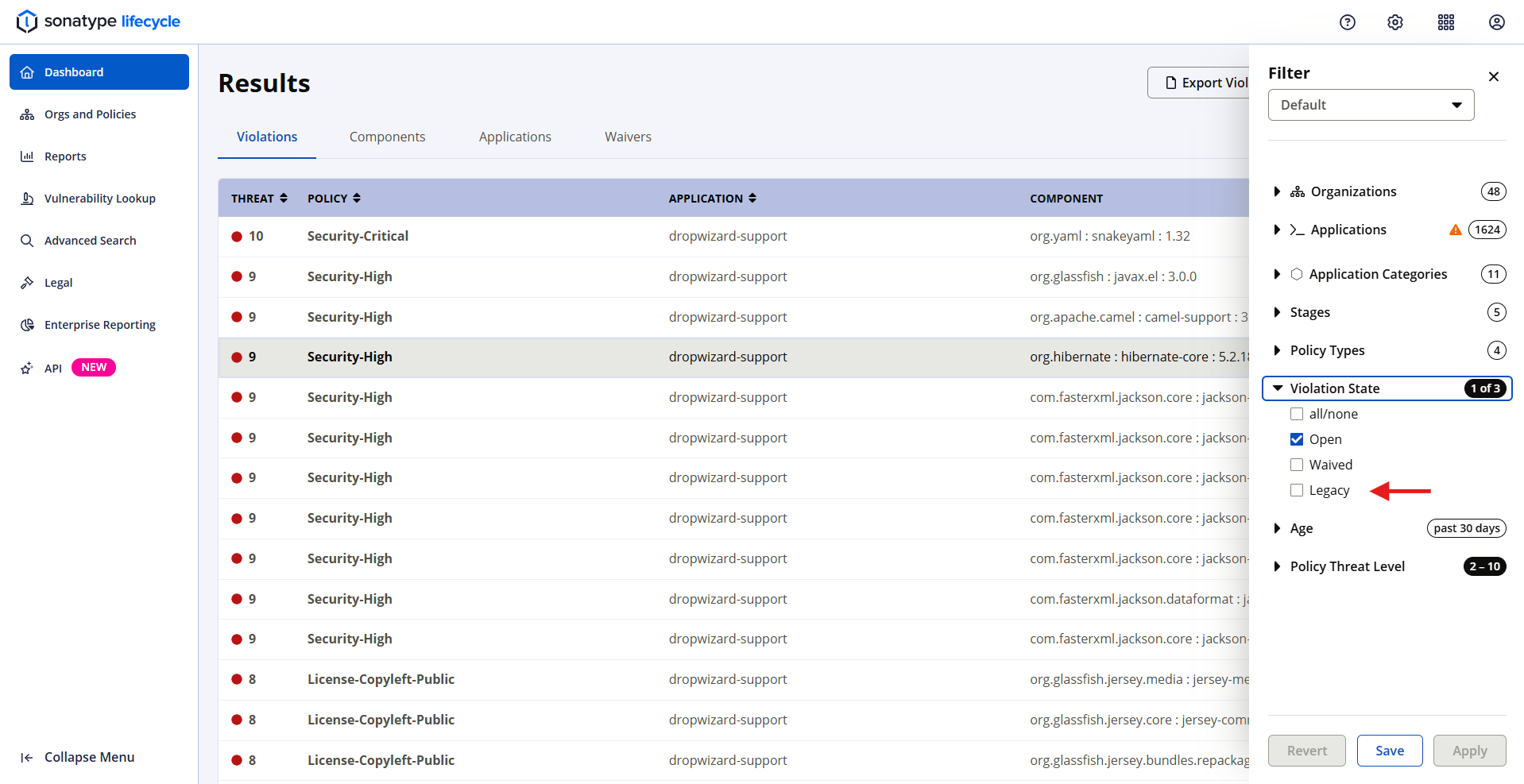The height and width of the screenshot is (784, 1524).
Task: Click org.yaml : snakeyaml : 1.32 component
Action: (1110, 237)
